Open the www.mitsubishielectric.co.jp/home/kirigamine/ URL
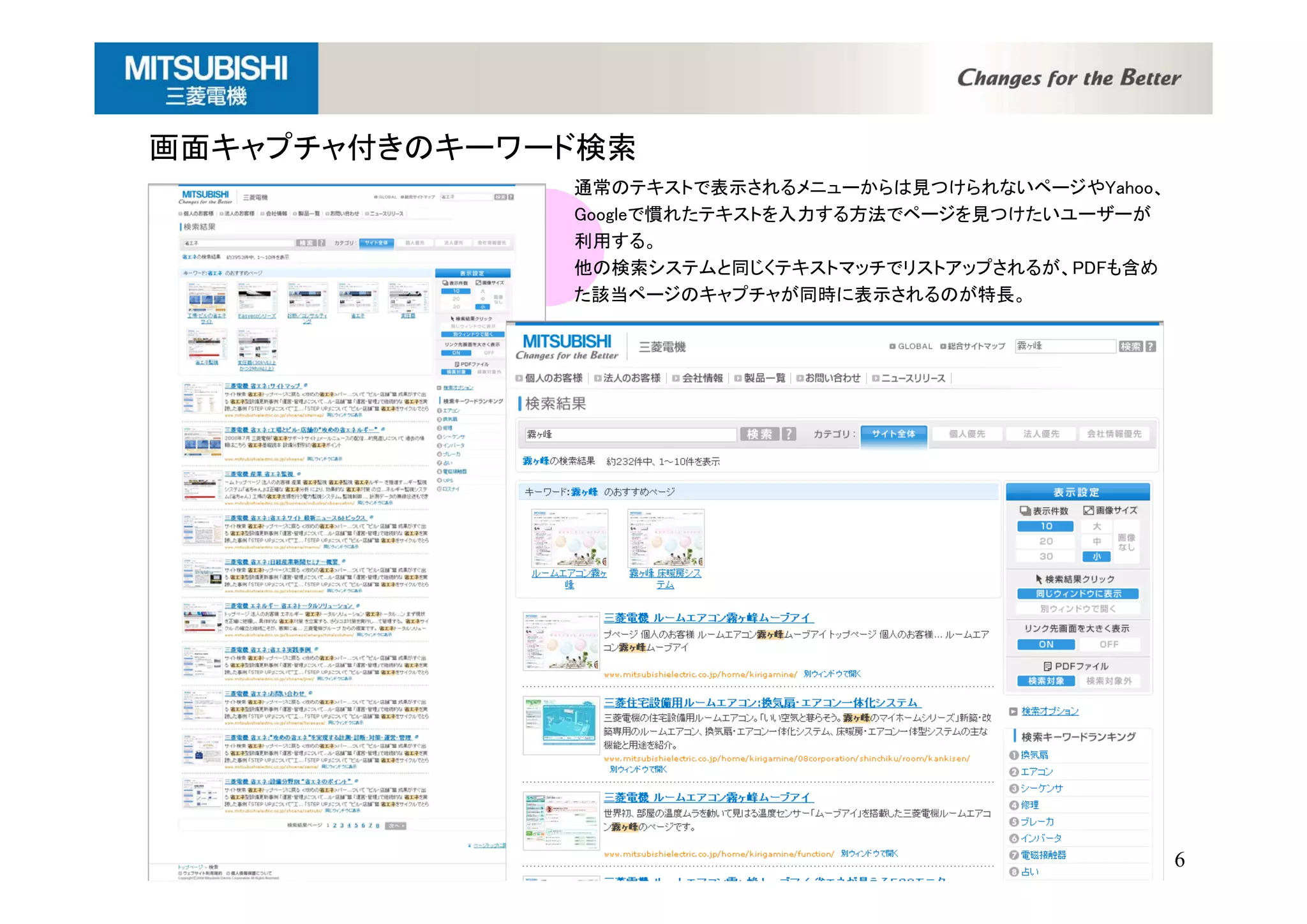This screenshot has height=924, width=1307. pos(700,674)
